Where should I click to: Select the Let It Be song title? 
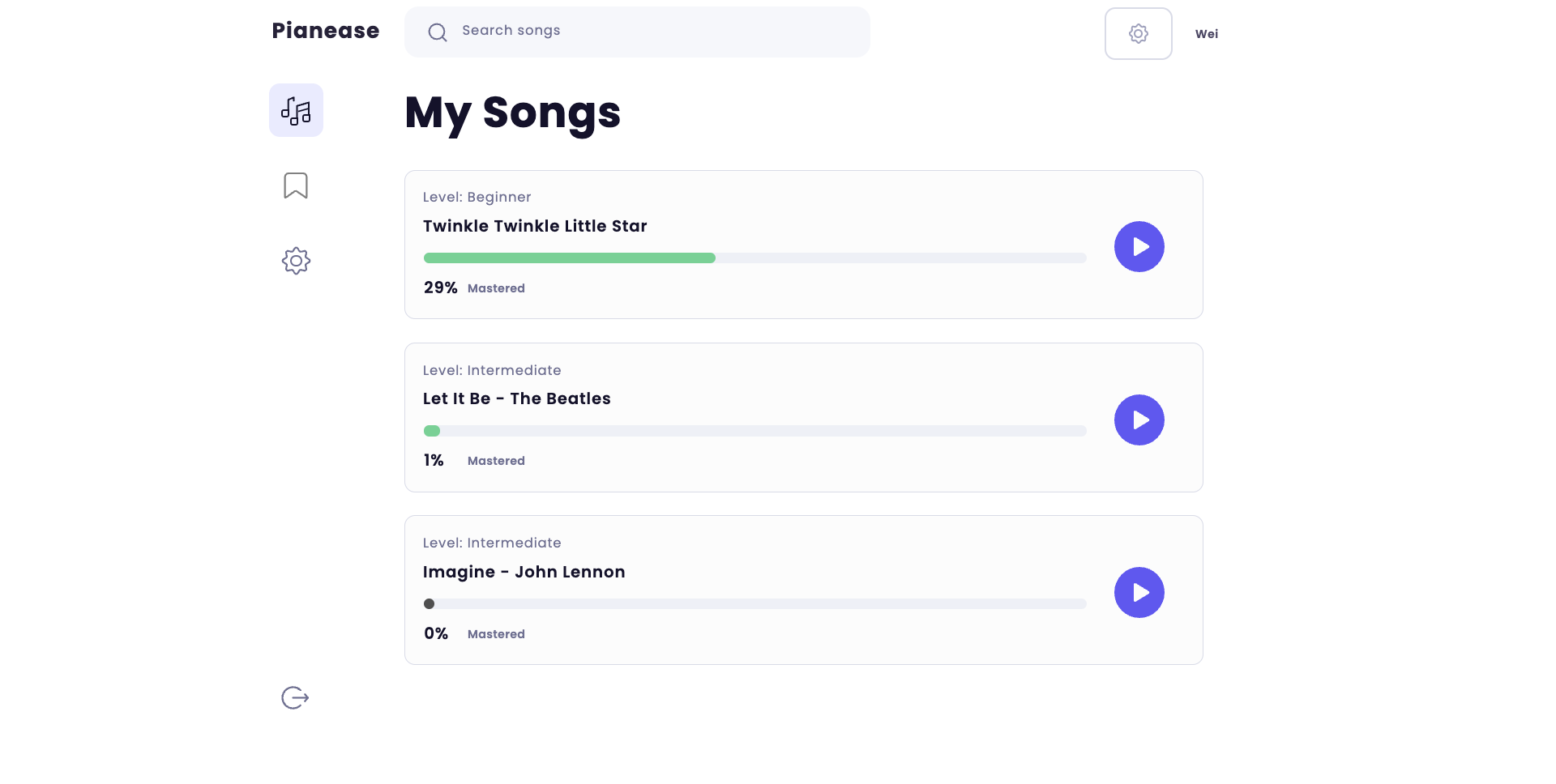click(516, 398)
